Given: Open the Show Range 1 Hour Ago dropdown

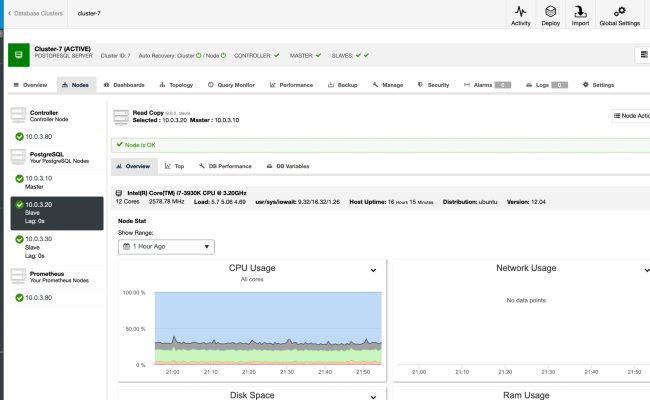Looking at the screenshot, I should click(166, 247).
